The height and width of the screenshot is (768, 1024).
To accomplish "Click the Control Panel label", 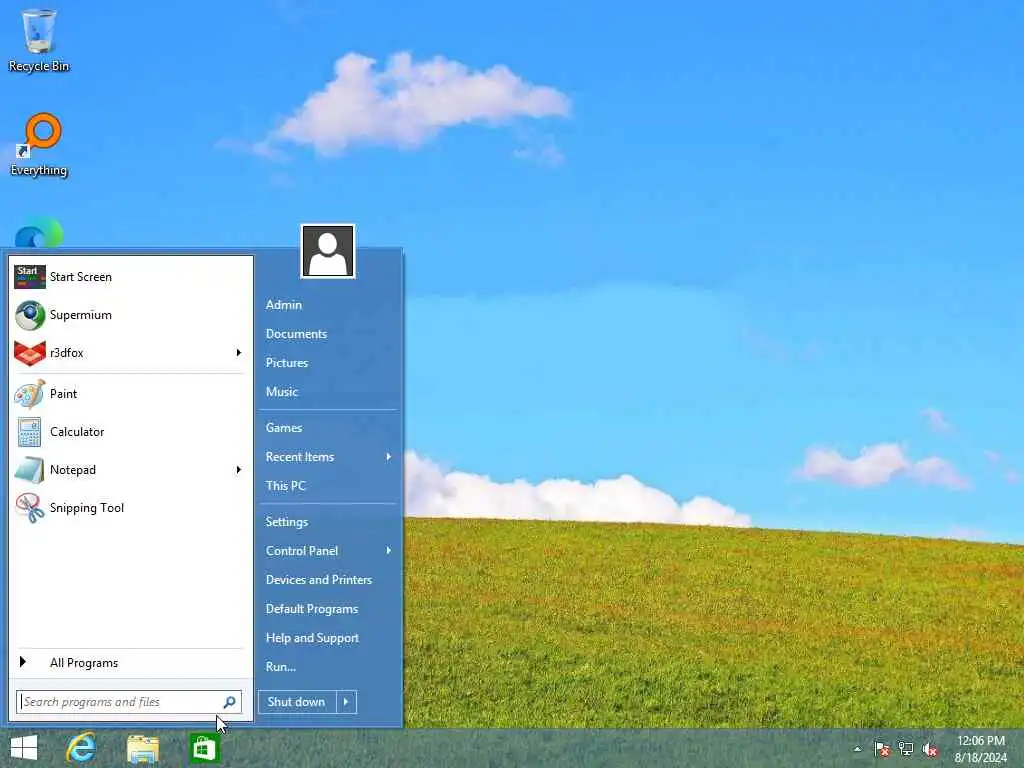I will 302,551.
